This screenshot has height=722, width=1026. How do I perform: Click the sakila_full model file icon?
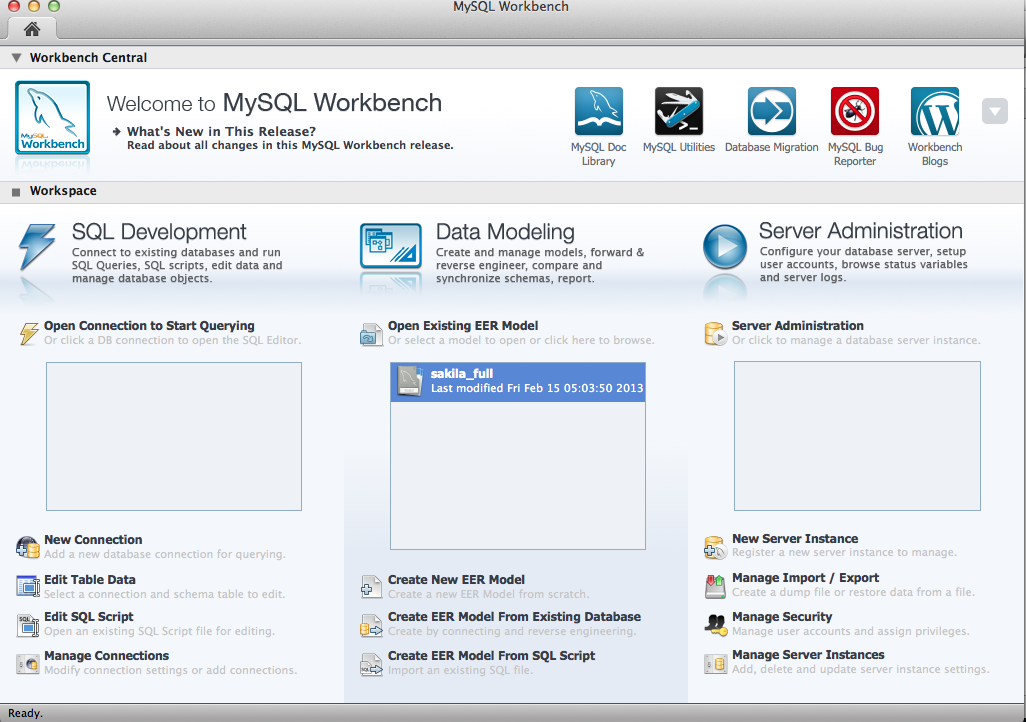pos(410,382)
